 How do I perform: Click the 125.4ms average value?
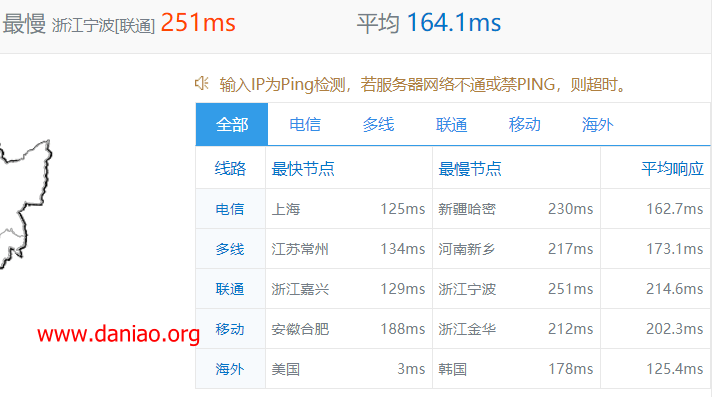675,369
